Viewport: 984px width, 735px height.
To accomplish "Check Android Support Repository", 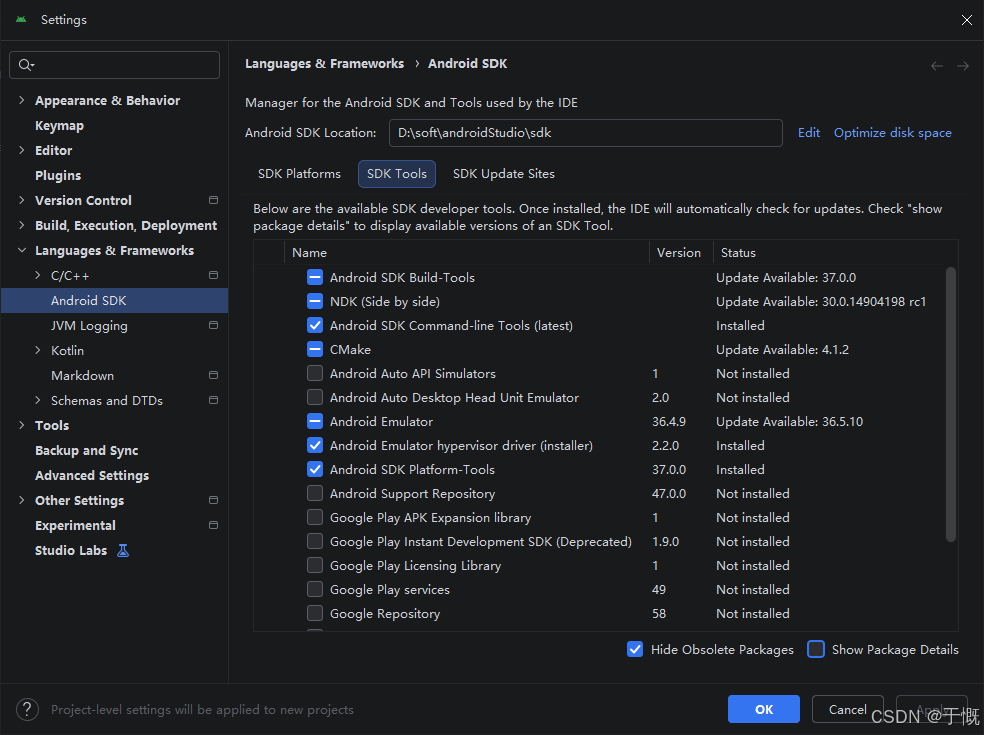I will pyautogui.click(x=315, y=493).
